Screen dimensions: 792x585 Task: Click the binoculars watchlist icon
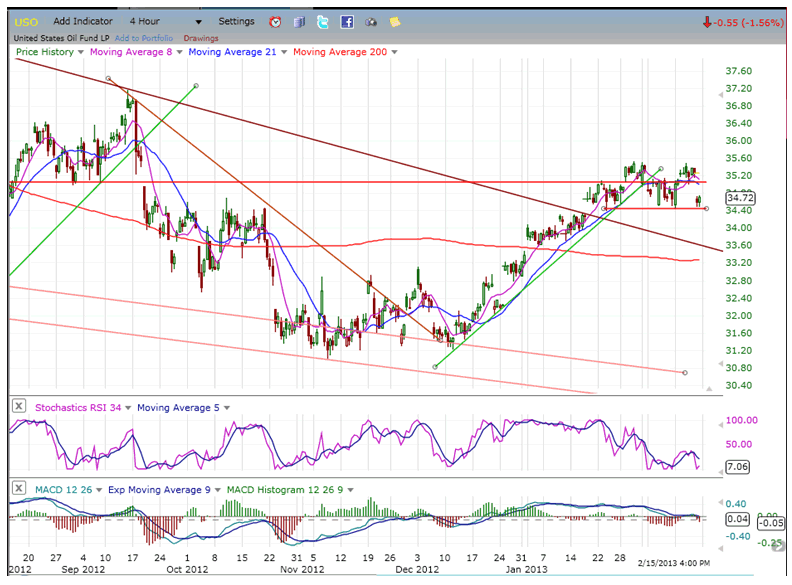371,21
